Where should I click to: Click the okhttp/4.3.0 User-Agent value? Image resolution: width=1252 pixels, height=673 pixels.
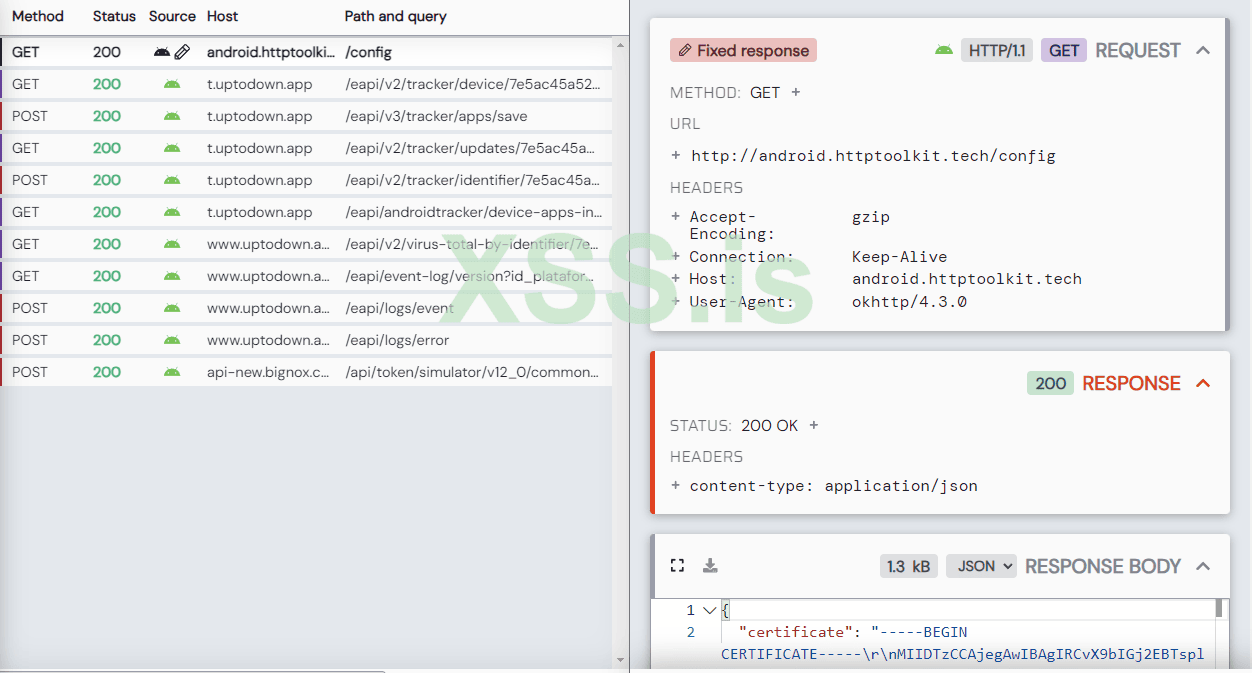point(909,301)
